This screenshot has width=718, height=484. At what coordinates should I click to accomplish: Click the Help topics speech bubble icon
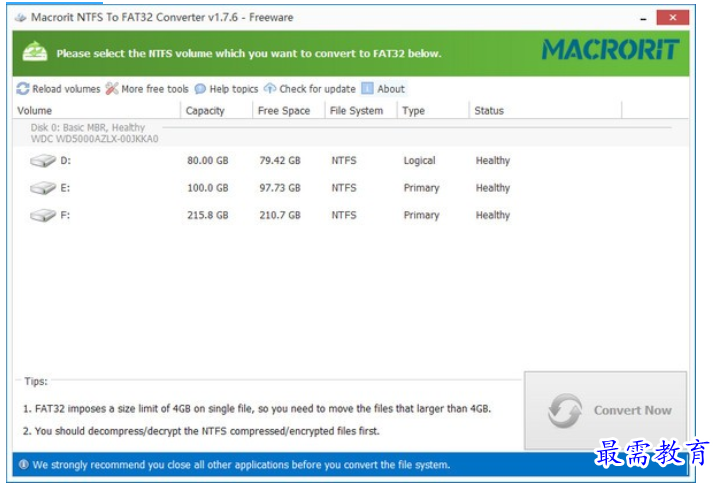coord(200,89)
